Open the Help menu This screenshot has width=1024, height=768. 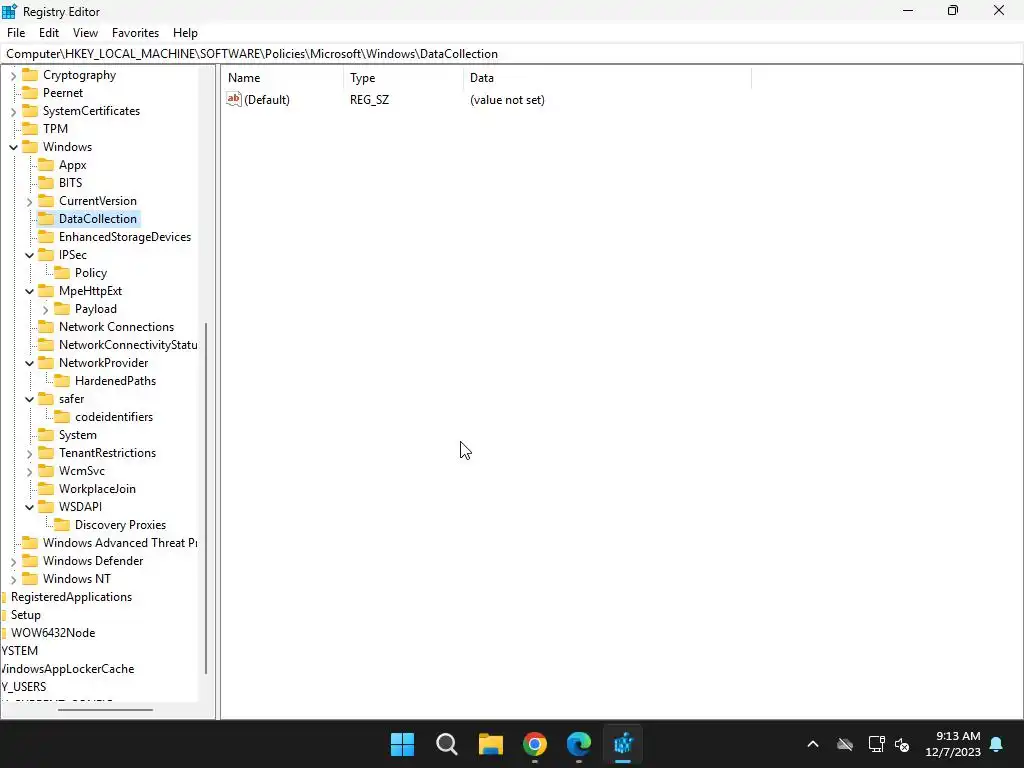pos(185,33)
